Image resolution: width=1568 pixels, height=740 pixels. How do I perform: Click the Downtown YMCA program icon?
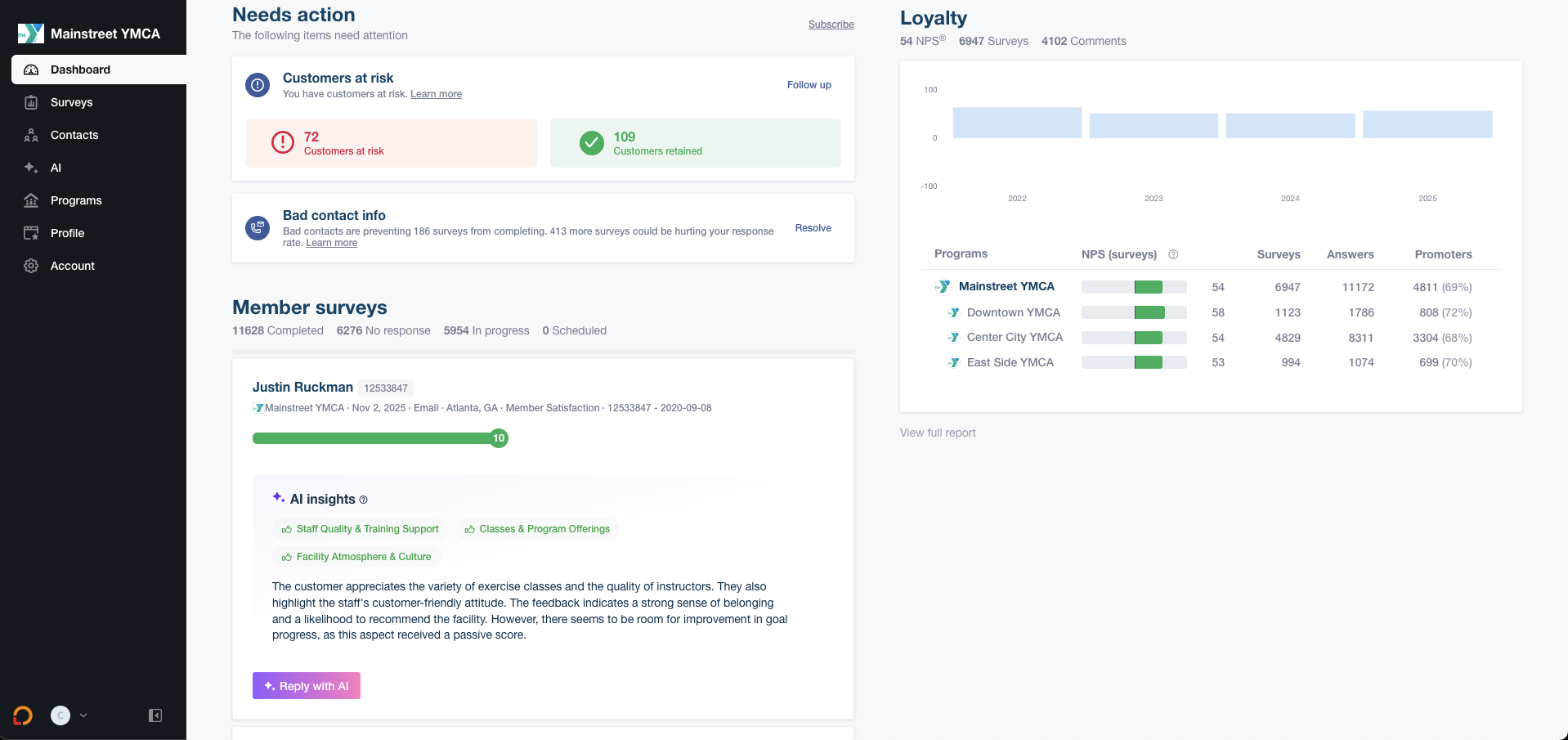[x=953, y=312]
